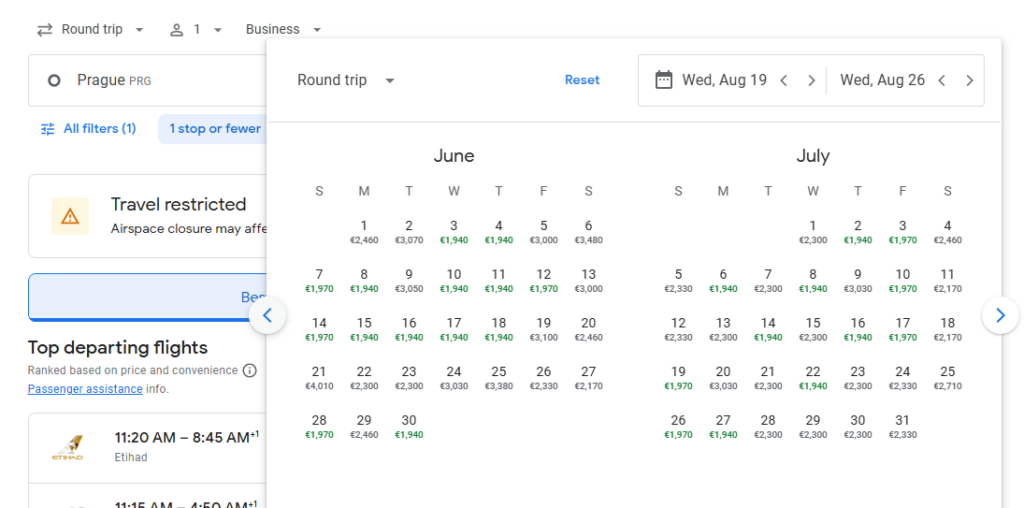Image resolution: width=1024 pixels, height=508 pixels.
Task: Open the Passenger assistance link
Action: pos(85,389)
